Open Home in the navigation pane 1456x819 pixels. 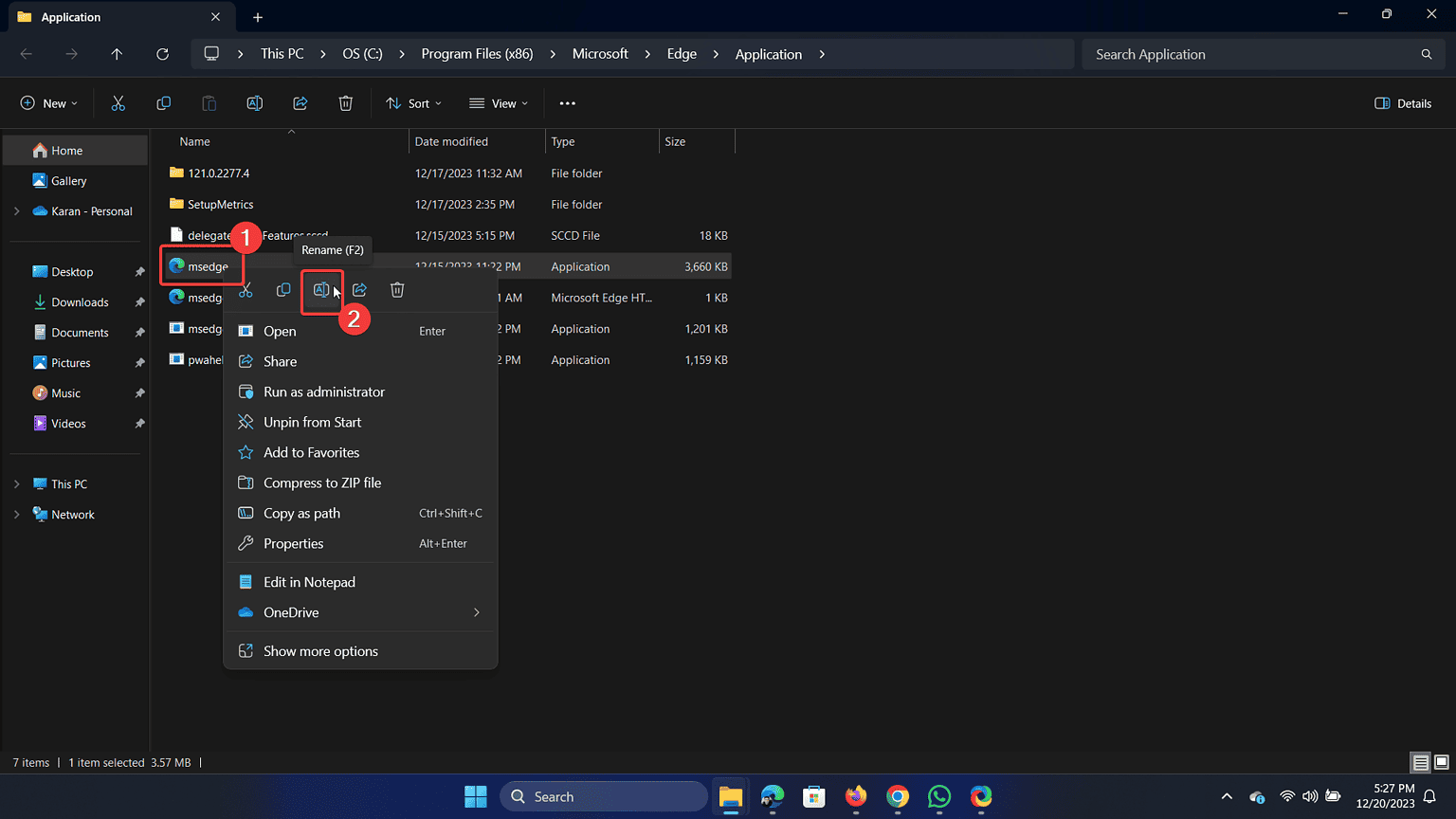point(76,151)
